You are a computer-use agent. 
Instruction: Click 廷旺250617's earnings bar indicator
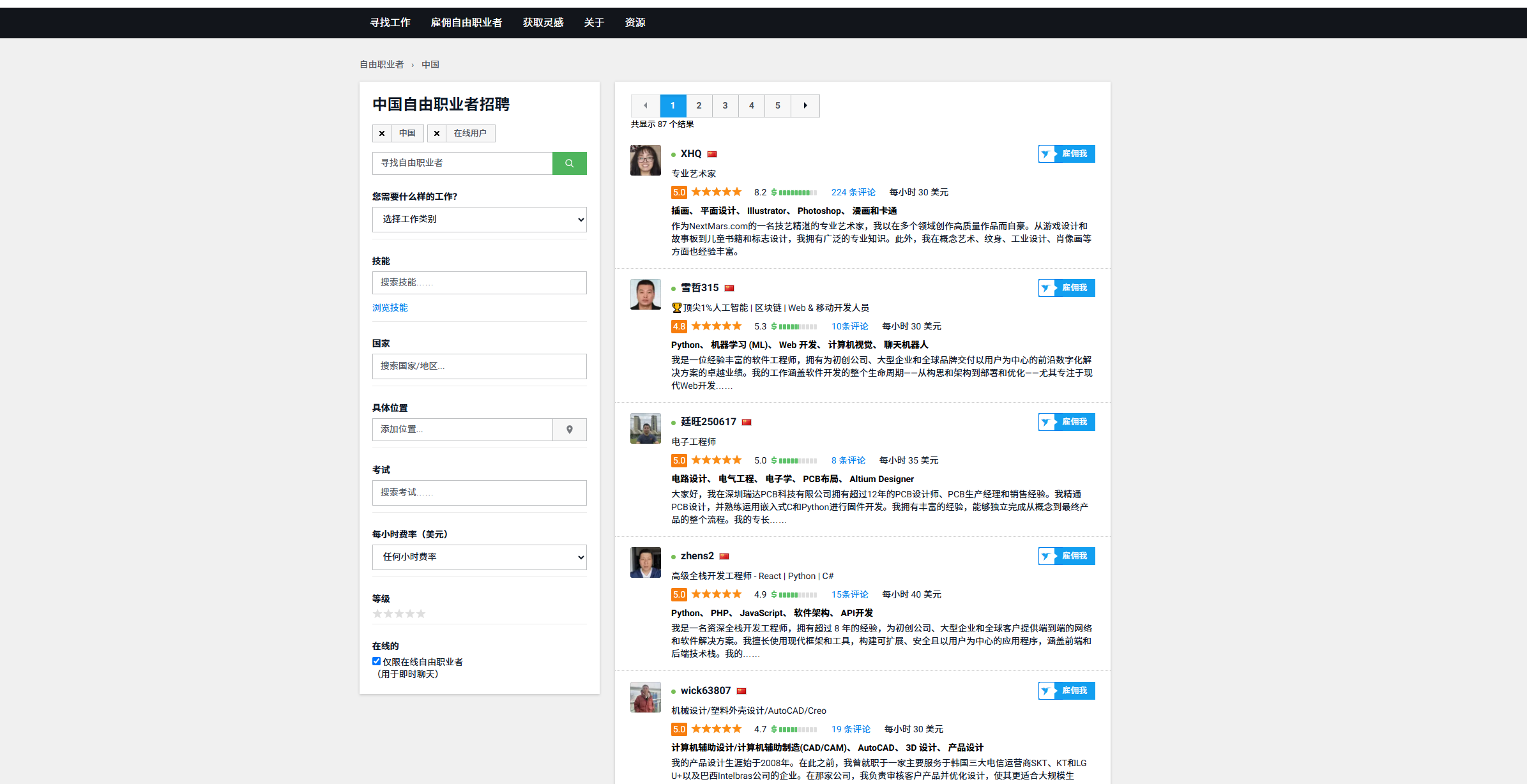tap(794, 461)
